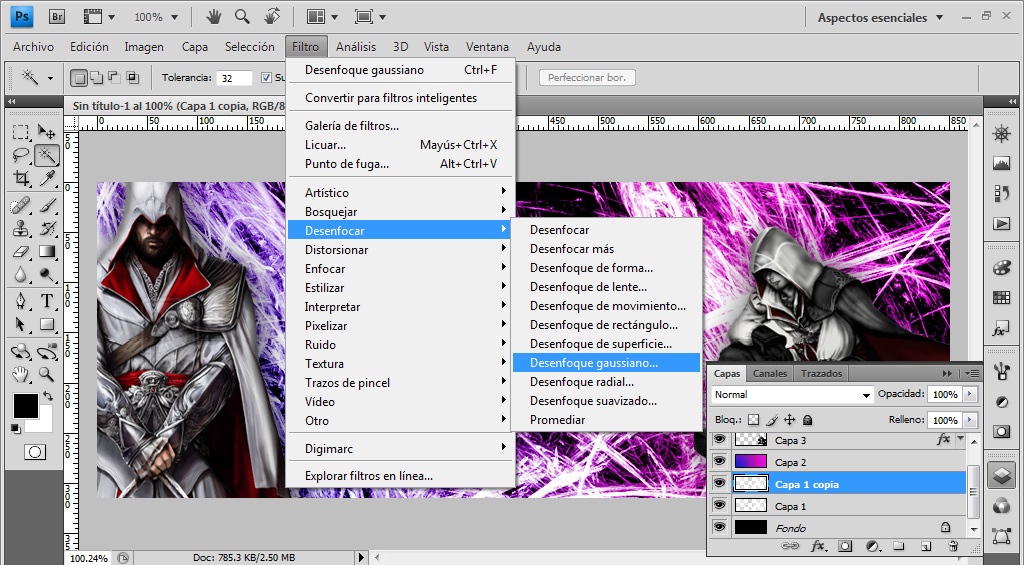Select the Eyedropper tool
This screenshot has height=565, width=1024.
click(46, 178)
